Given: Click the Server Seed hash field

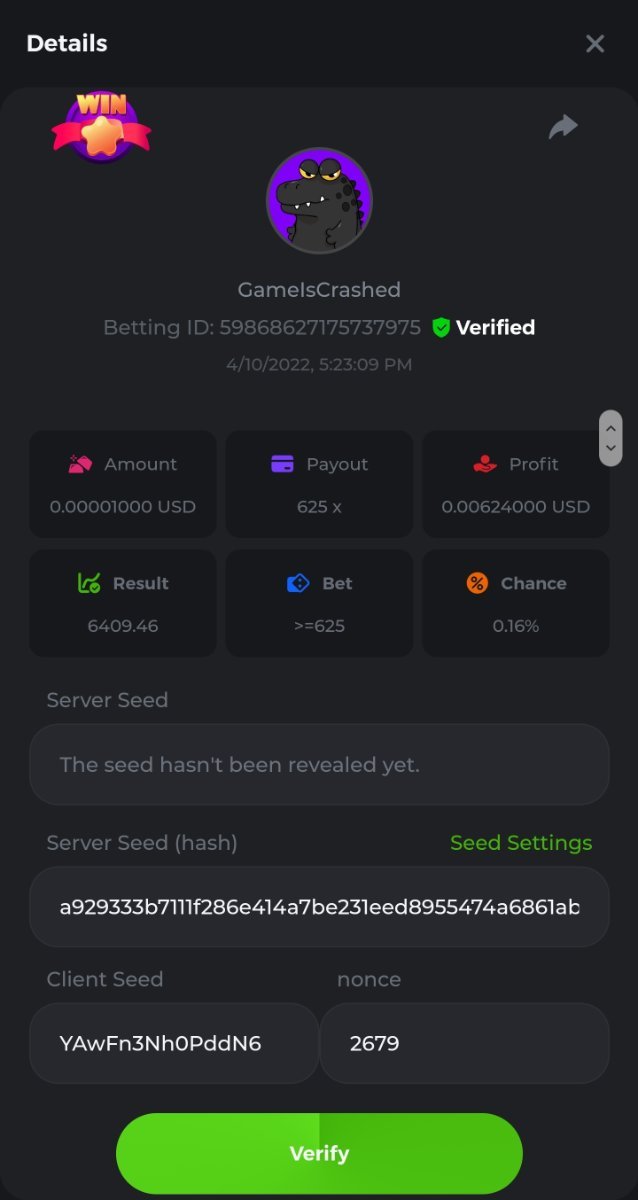Looking at the screenshot, I should 319,907.
